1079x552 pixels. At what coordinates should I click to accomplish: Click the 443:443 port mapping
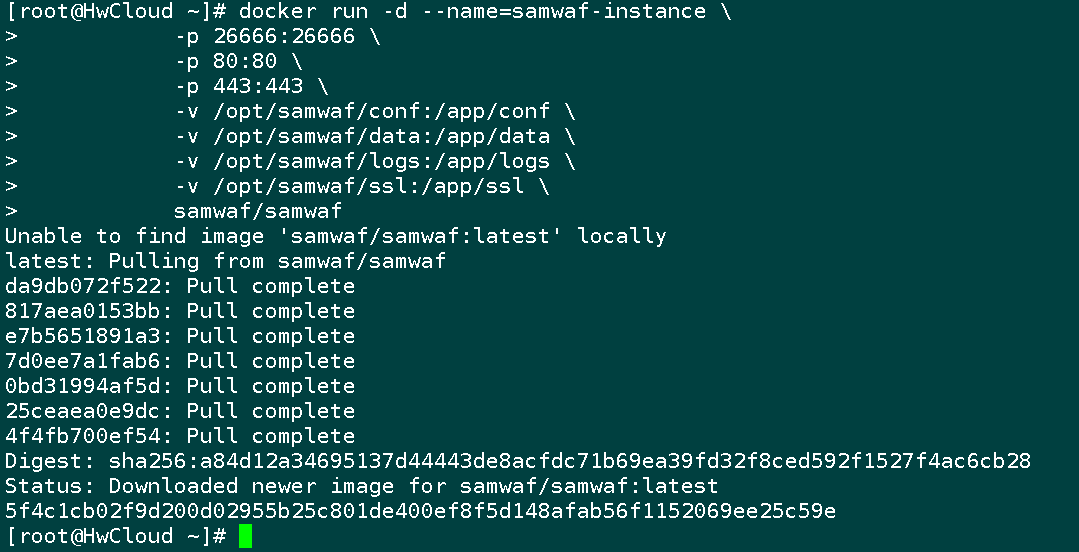pos(258,86)
